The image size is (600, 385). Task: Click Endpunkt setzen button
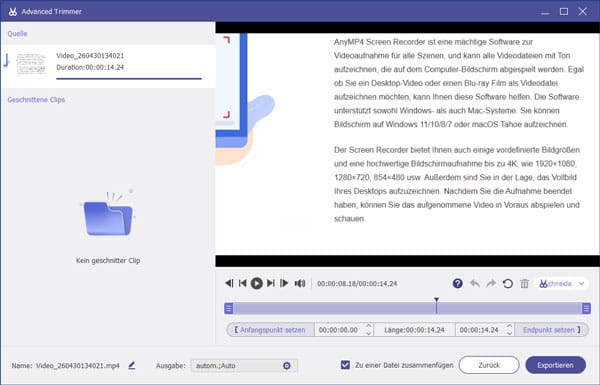click(551, 330)
